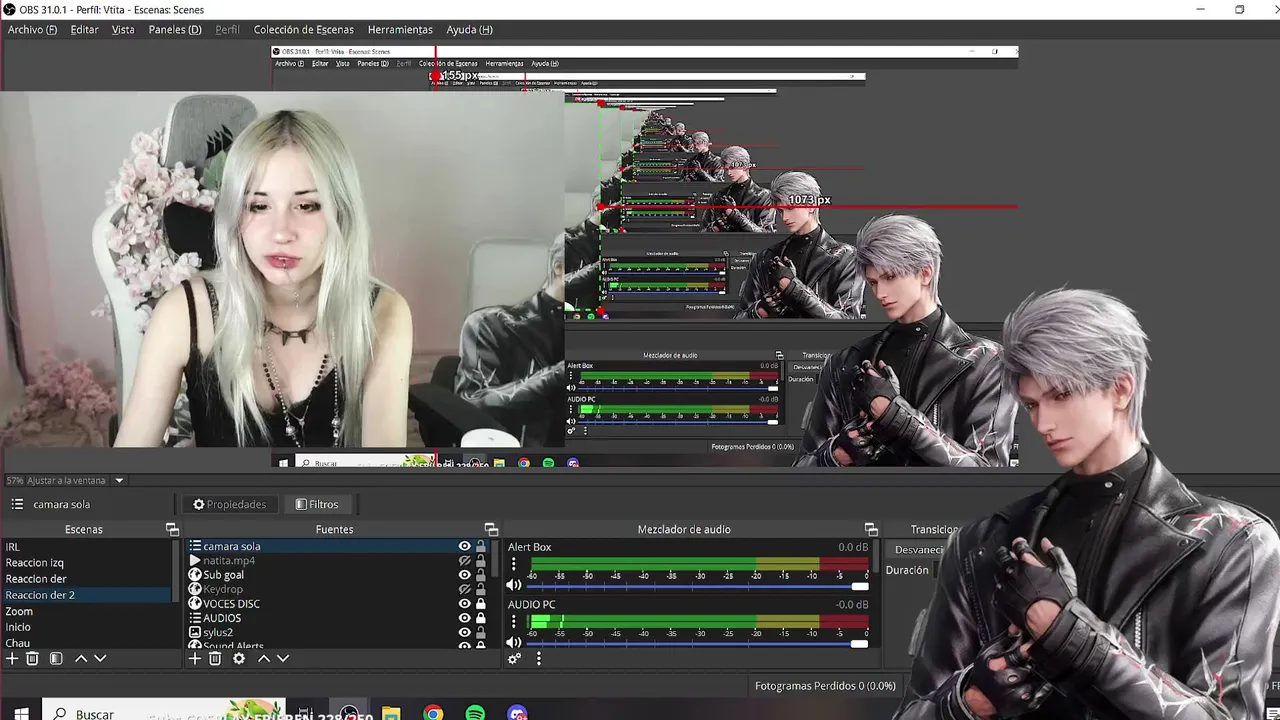Open the Desvanecimiento transition dropdown

tap(915, 550)
